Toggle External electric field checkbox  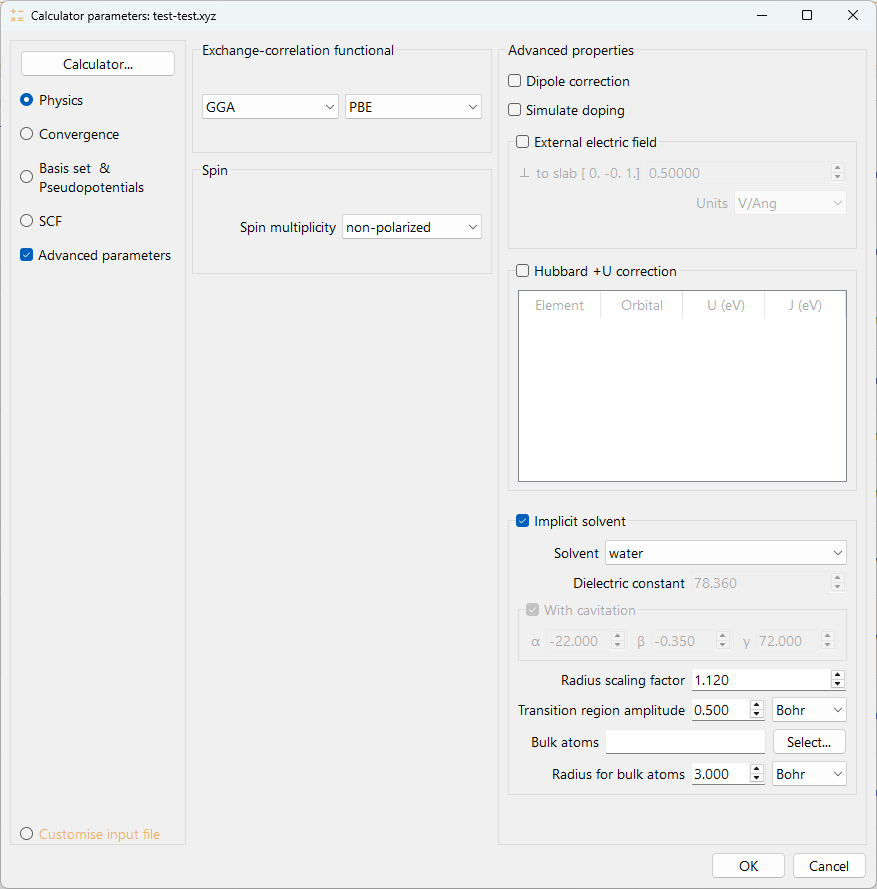click(x=523, y=142)
